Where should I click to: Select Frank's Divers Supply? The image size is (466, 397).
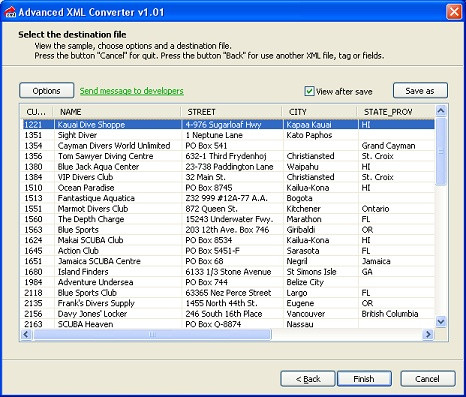click(x=228, y=303)
